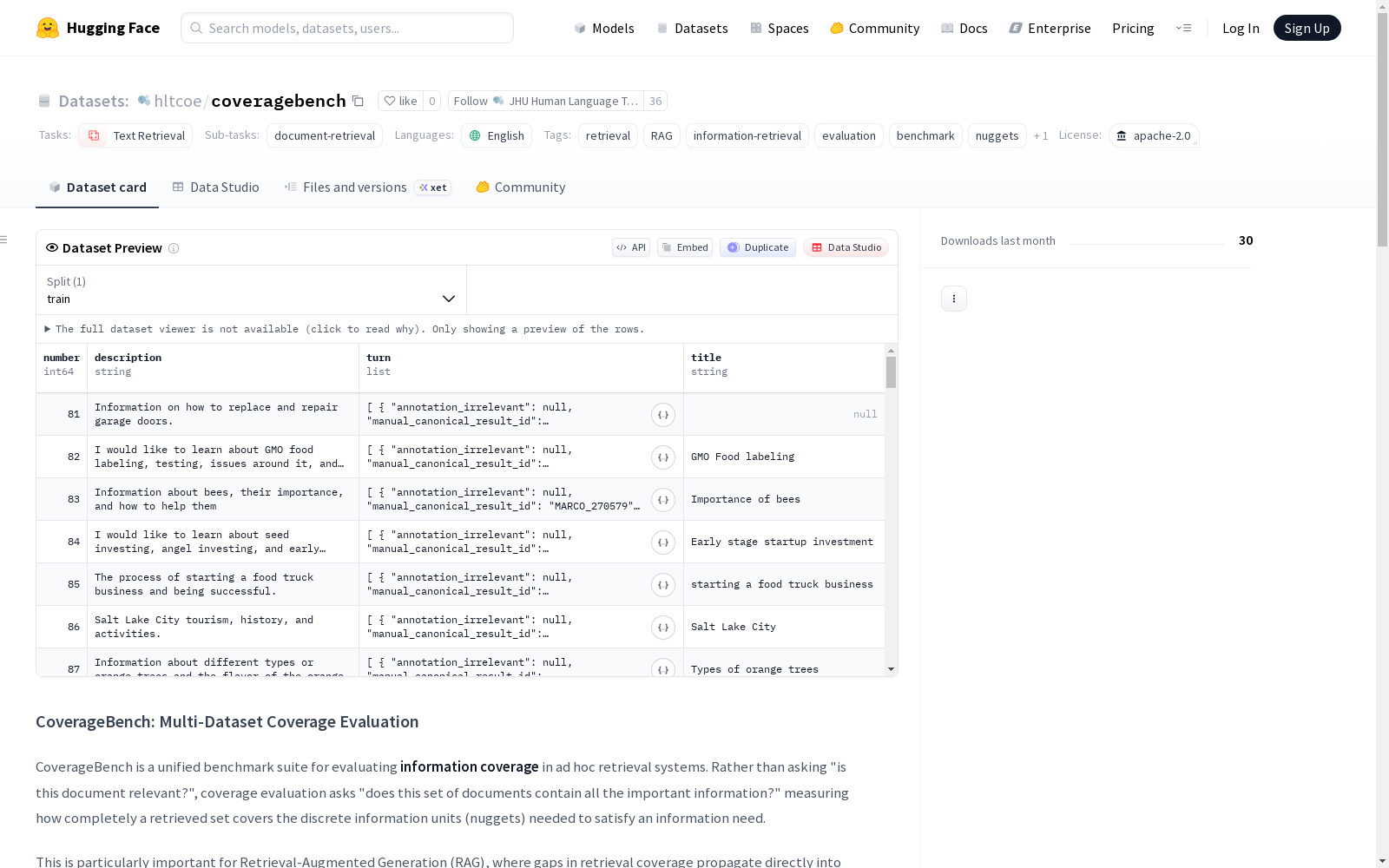Switch to the Dataset card tab

[97, 187]
